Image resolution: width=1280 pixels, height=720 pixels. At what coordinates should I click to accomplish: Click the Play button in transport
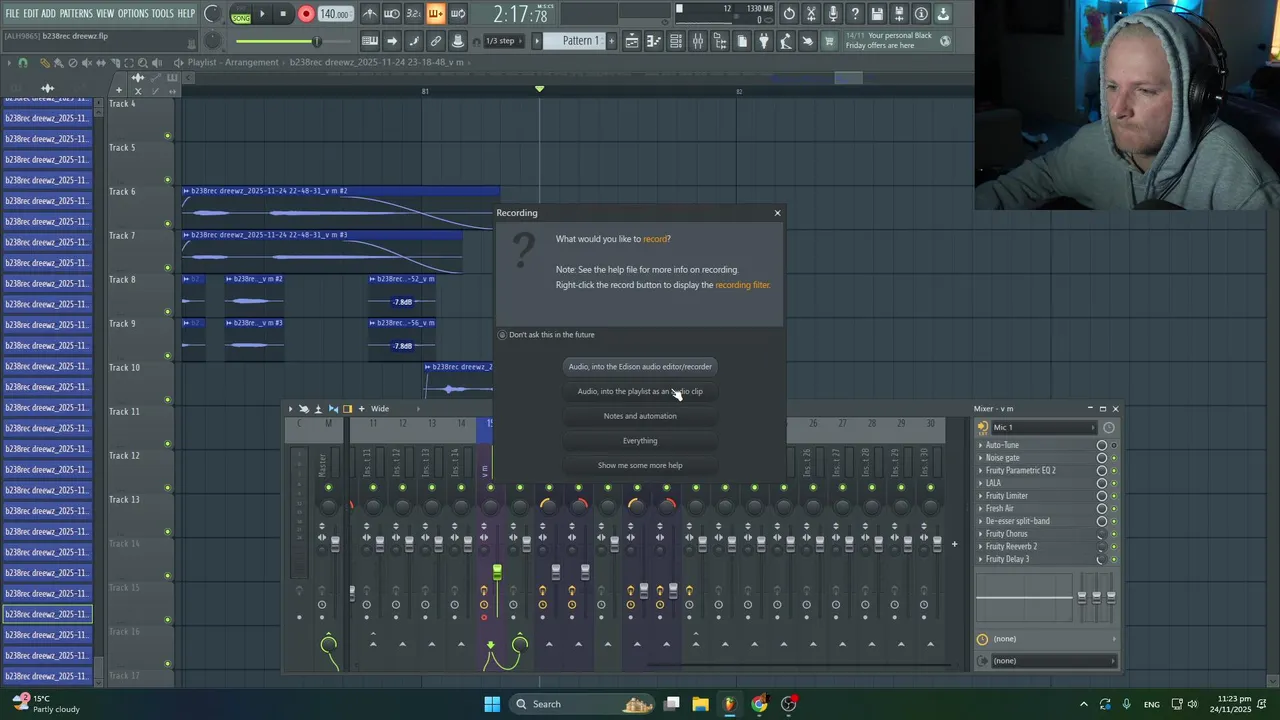click(x=262, y=14)
